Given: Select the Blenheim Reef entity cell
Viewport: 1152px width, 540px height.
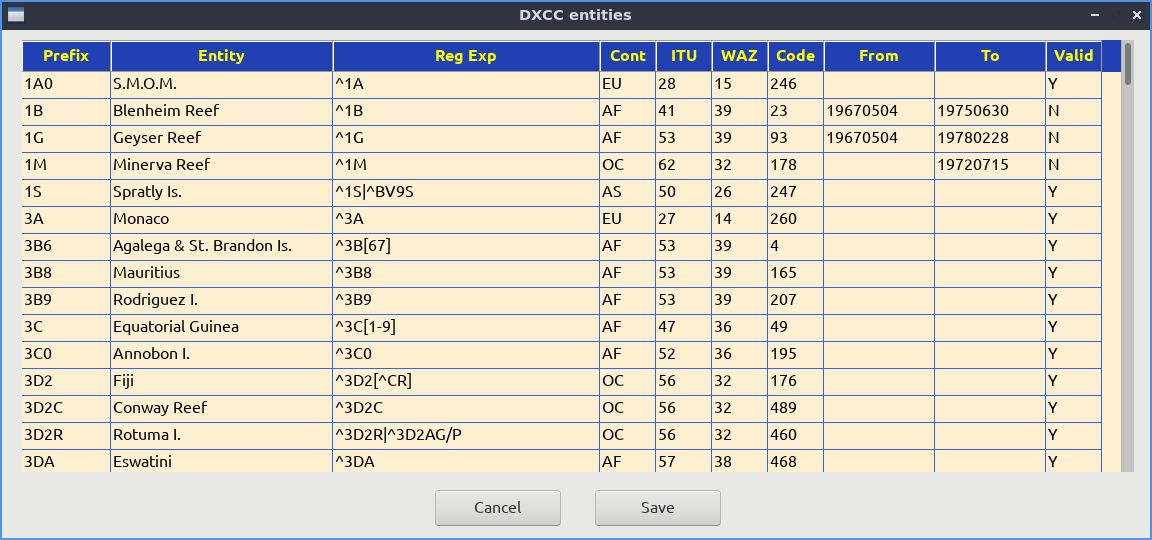Looking at the screenshot, I should [221, 111].
